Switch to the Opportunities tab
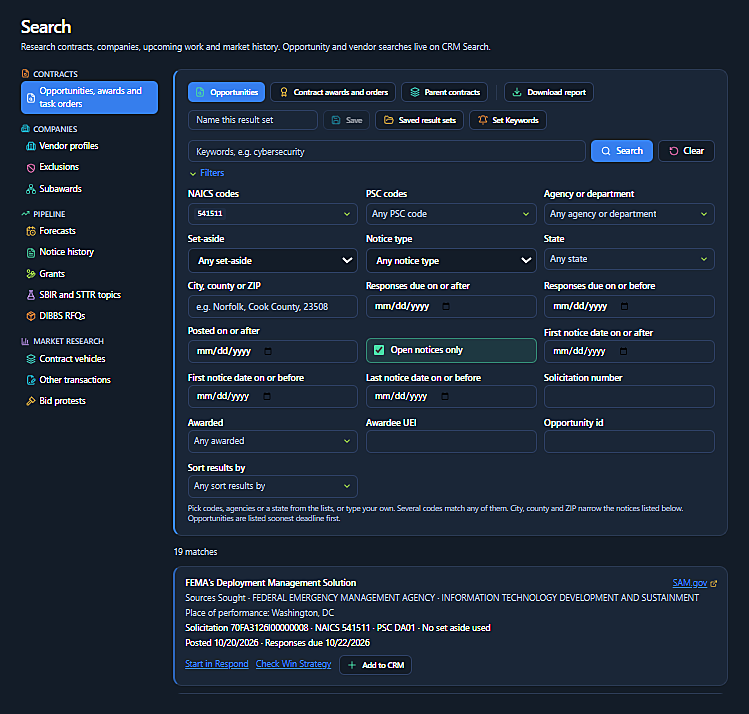The height and width of the screenshot is (714, 749). click(x=226, y=92)
